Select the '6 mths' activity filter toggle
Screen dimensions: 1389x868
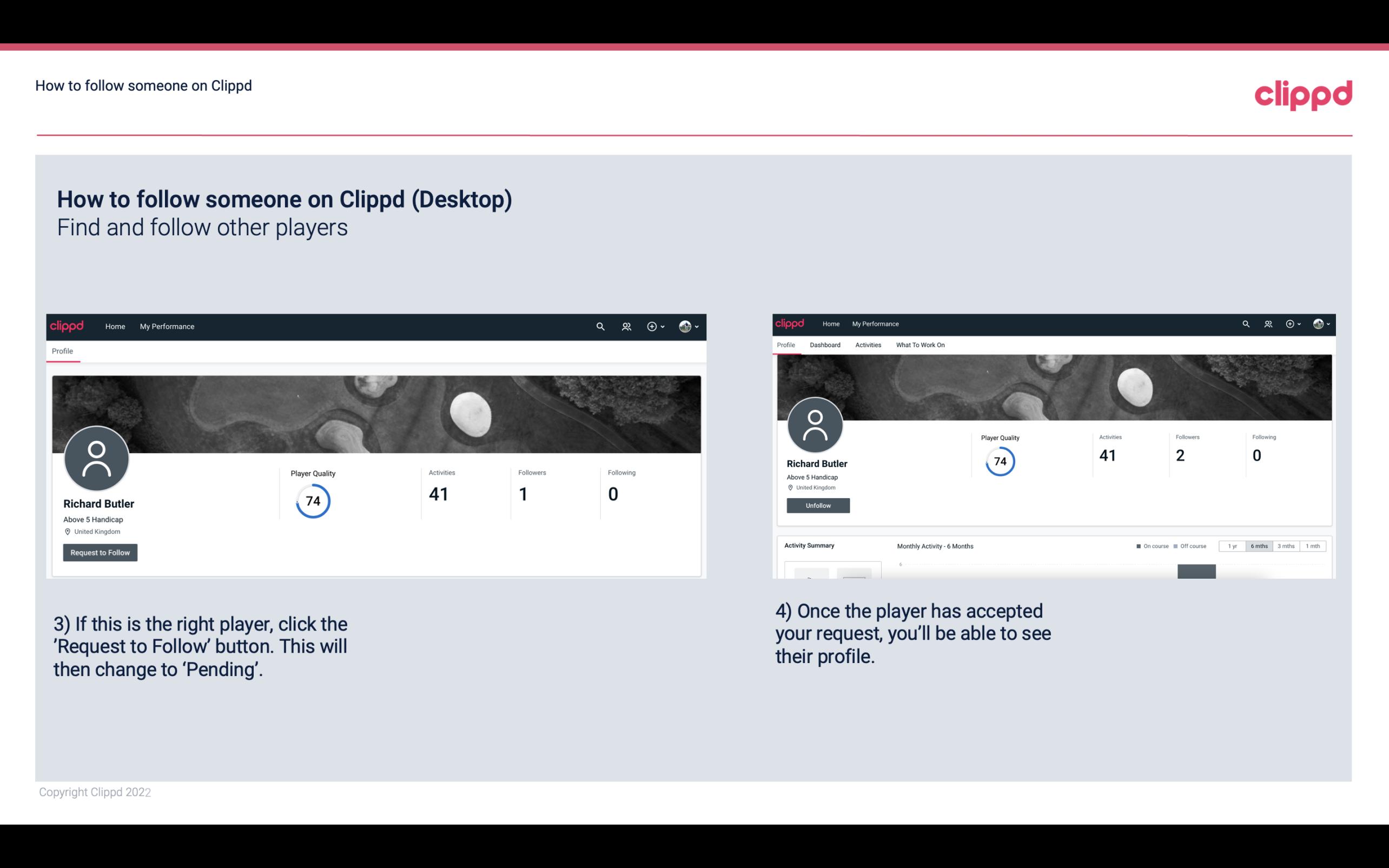1258,546
